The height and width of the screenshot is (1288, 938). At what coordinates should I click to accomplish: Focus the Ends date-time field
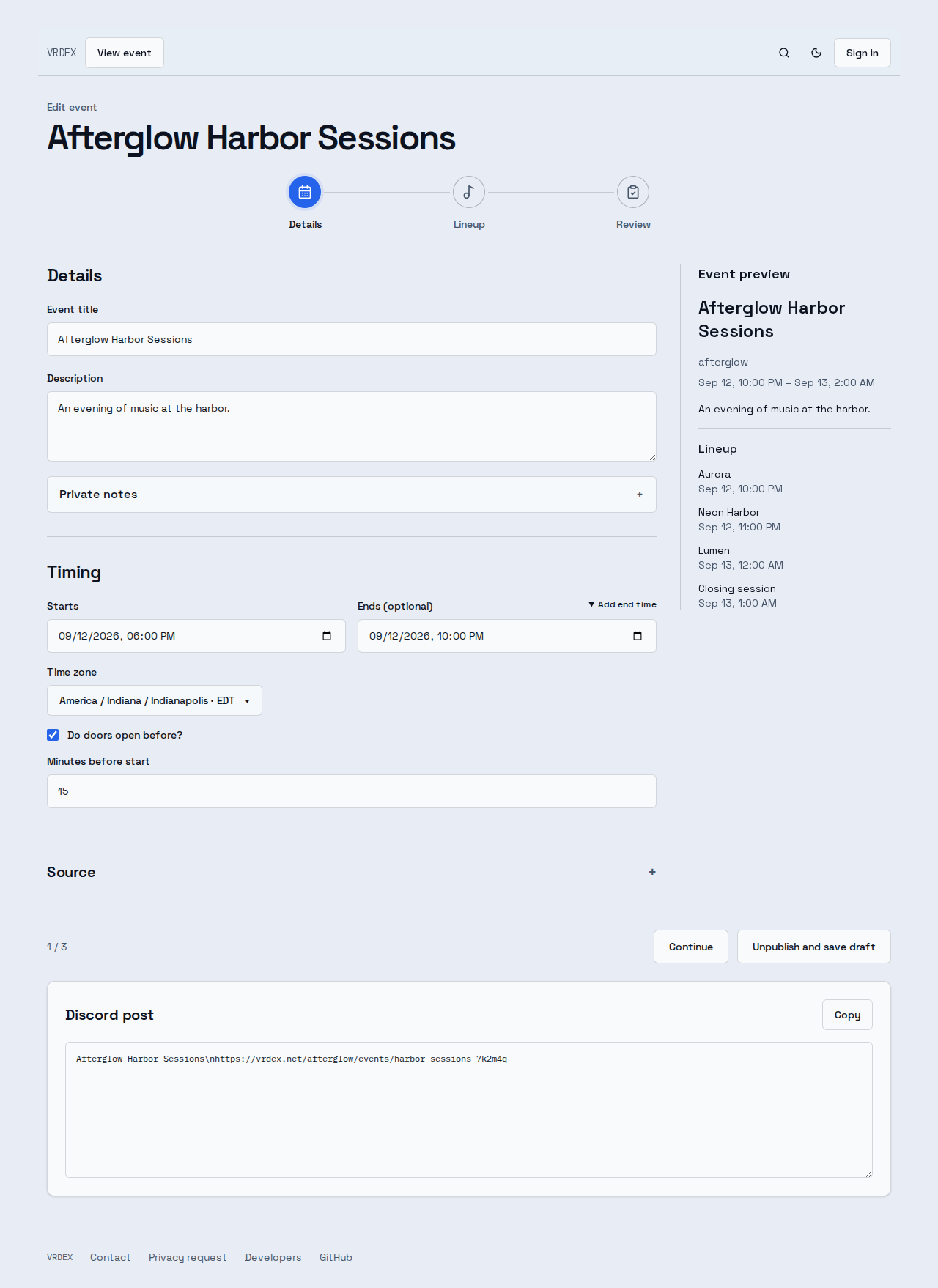coord(507,636)
